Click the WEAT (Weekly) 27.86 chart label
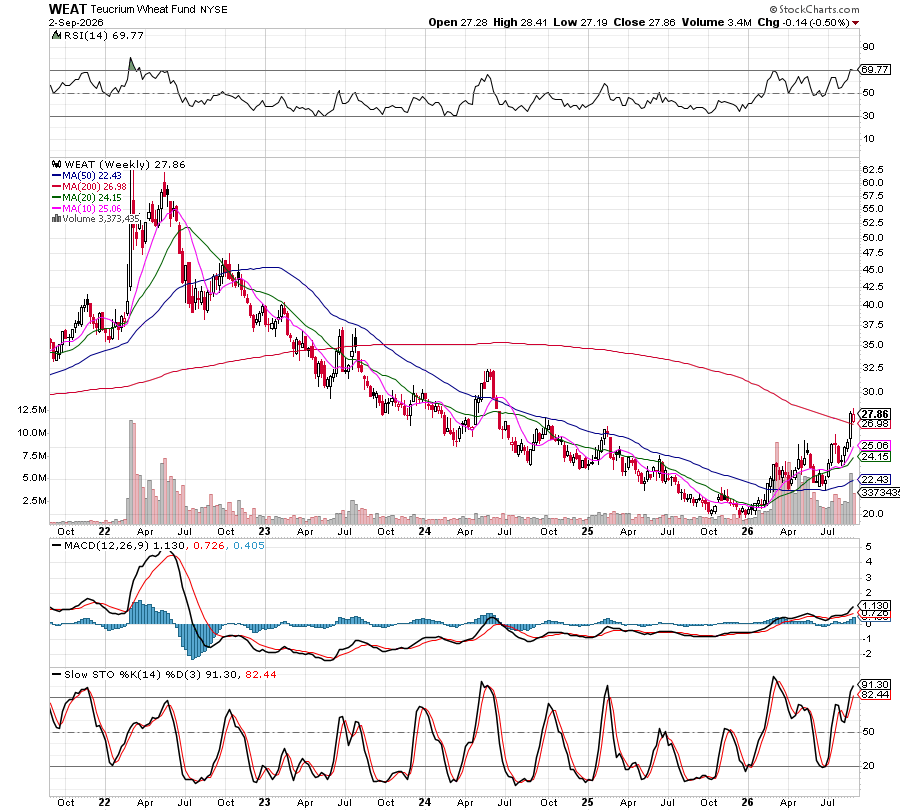 click(x=125, y=164)
